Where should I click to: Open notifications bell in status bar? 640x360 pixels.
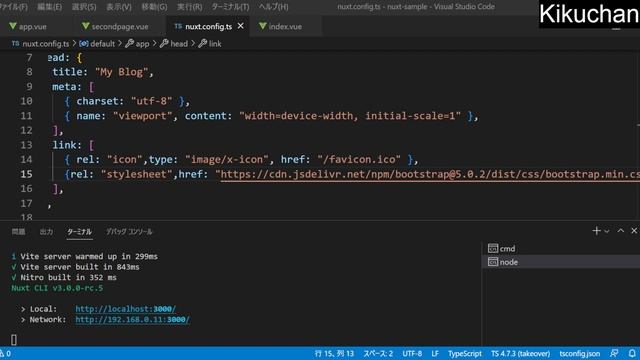632,354
